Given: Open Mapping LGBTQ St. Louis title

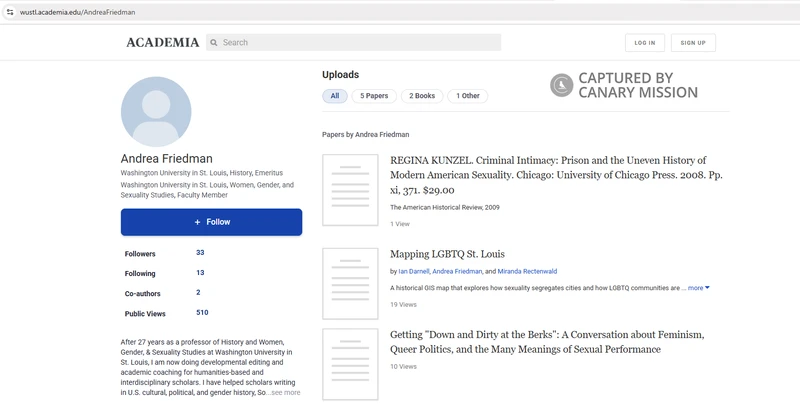Looking at the screenshot, I should pyautogui.click(x=447, y=254).
